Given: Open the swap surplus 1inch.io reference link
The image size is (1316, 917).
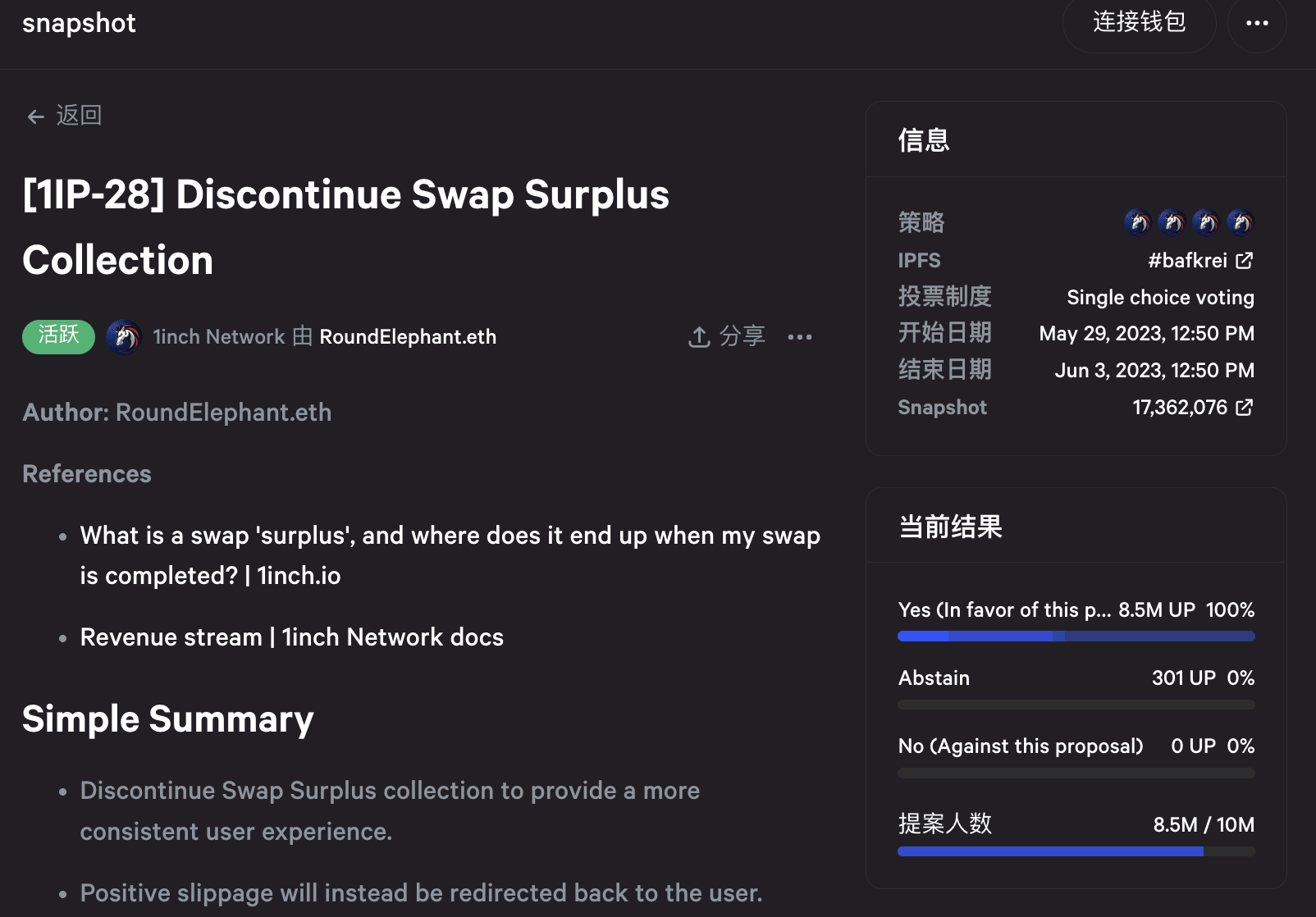Looking at the screenshot, I should (x=450, y=555).
